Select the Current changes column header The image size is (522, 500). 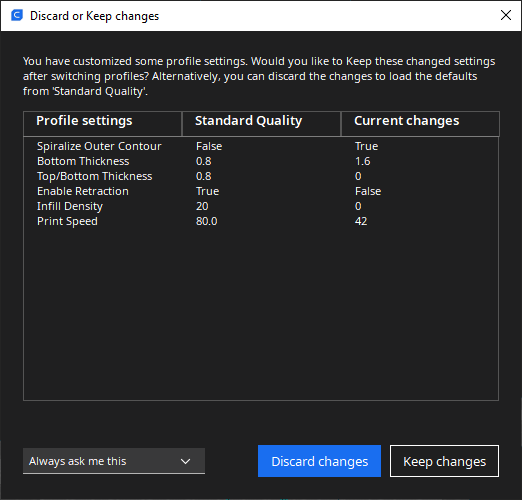point(420,124)
